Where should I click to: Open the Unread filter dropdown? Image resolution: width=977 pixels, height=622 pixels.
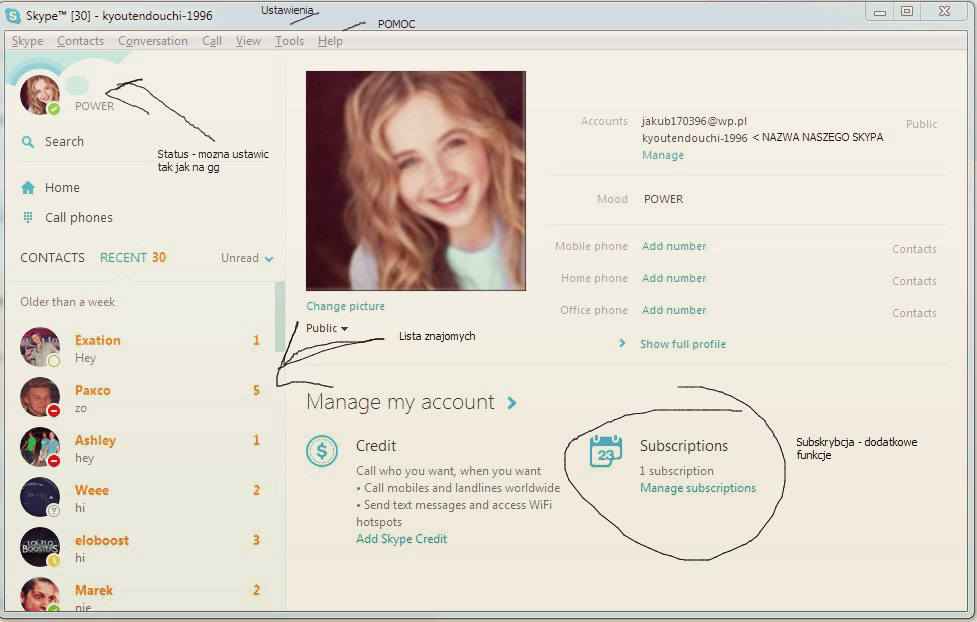pos(247,258)
